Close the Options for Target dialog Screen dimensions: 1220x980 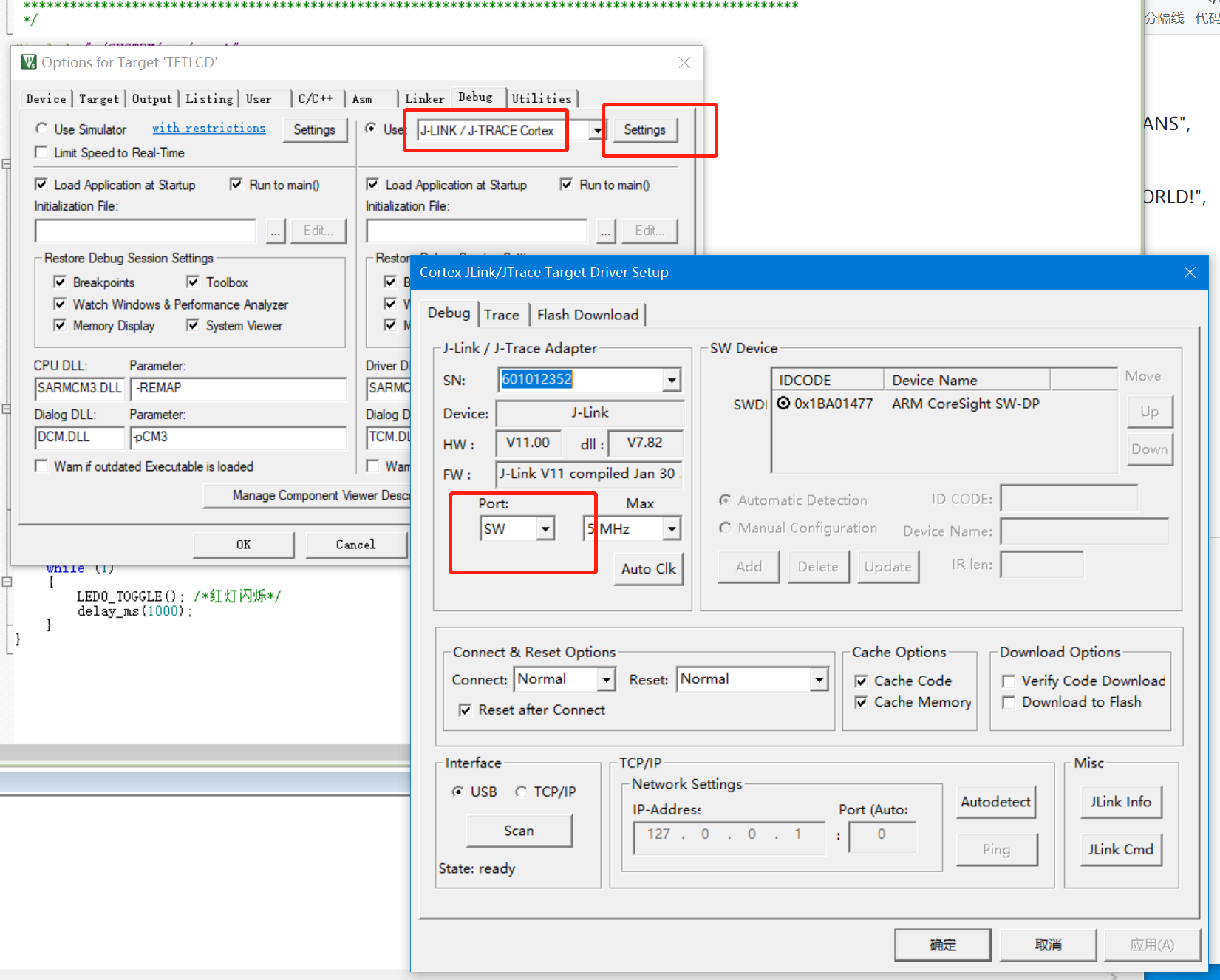click(x=684, y=63)
